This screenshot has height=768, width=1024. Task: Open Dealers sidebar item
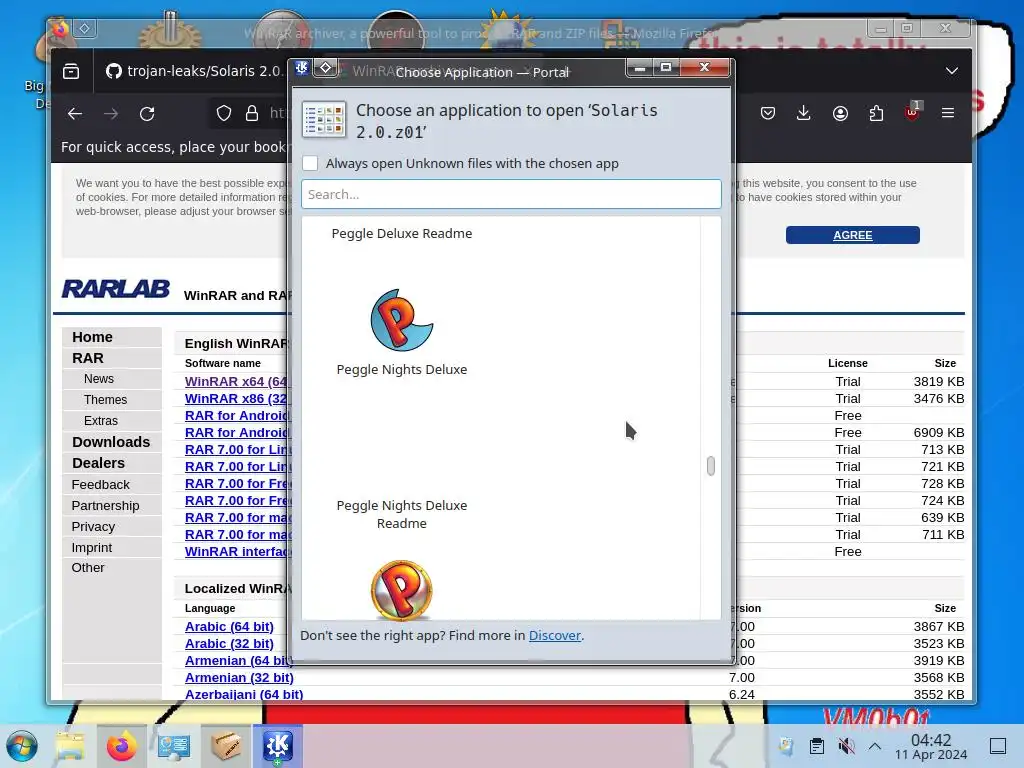98,463
